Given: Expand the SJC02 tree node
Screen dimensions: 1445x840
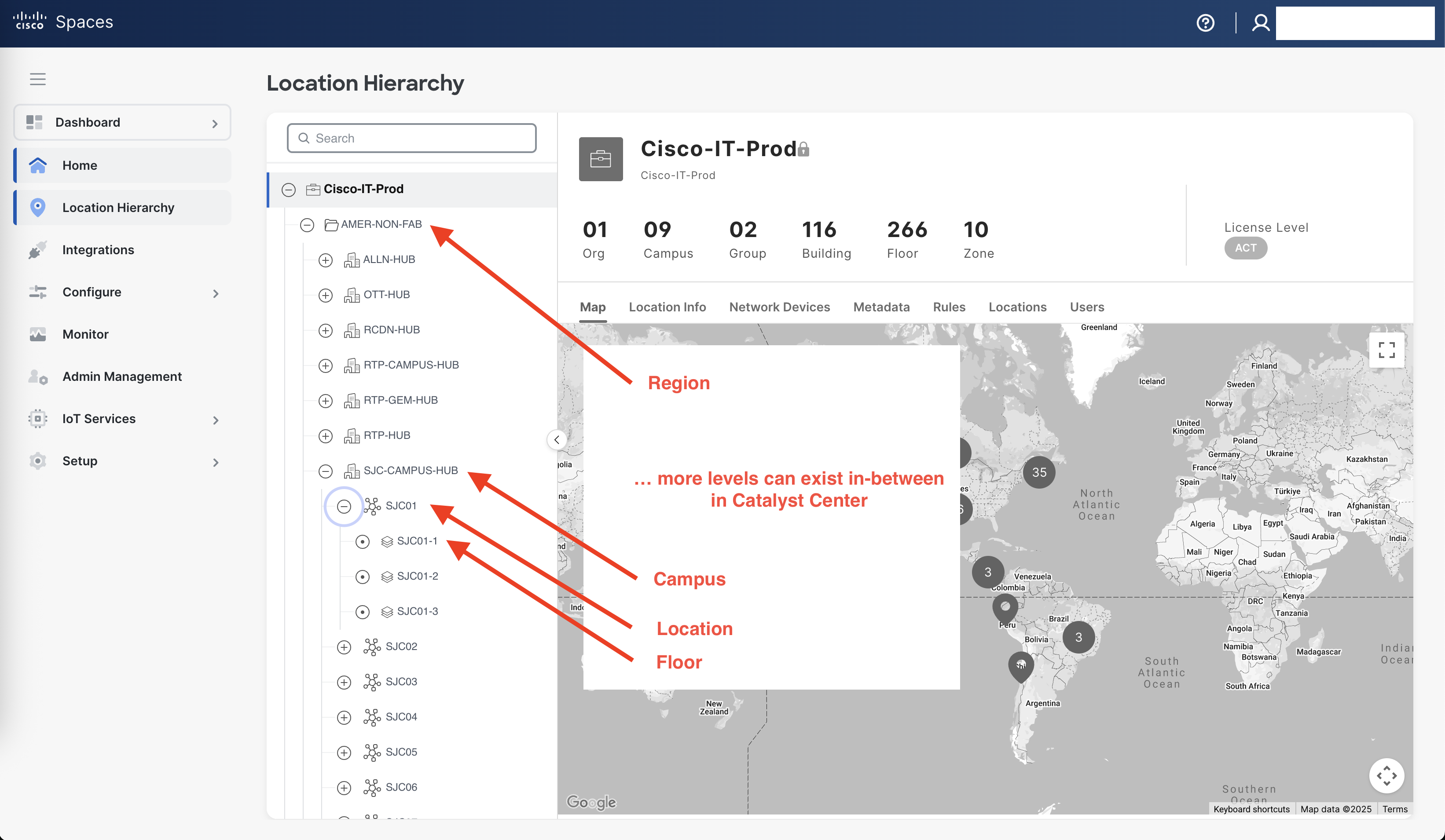Looking at the screenshot, I should [x=344, y=646].
